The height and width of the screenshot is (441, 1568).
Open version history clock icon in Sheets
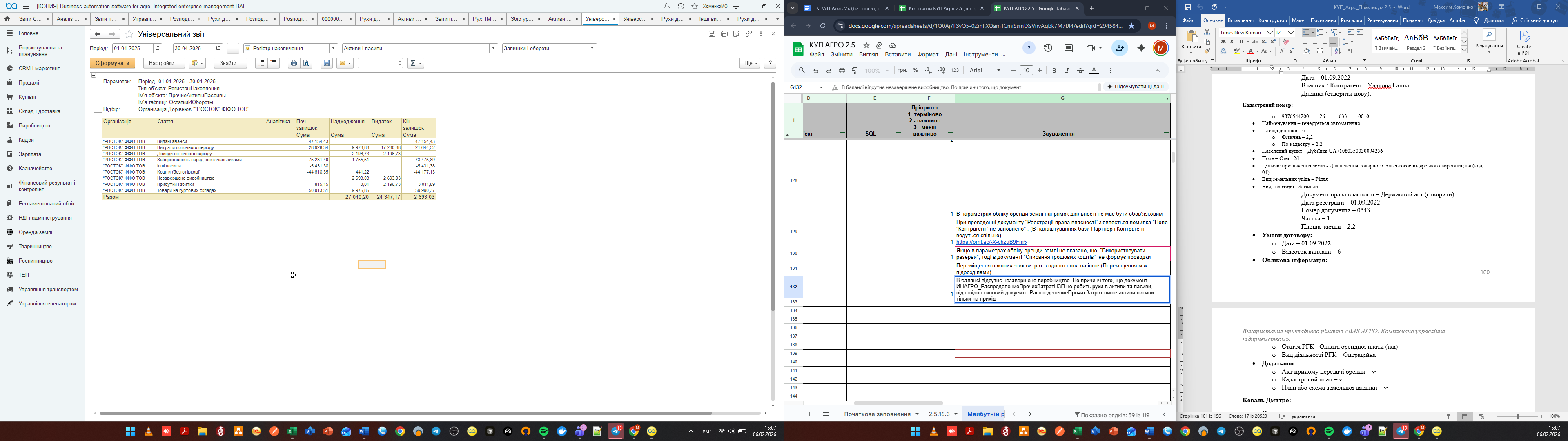1048,48
